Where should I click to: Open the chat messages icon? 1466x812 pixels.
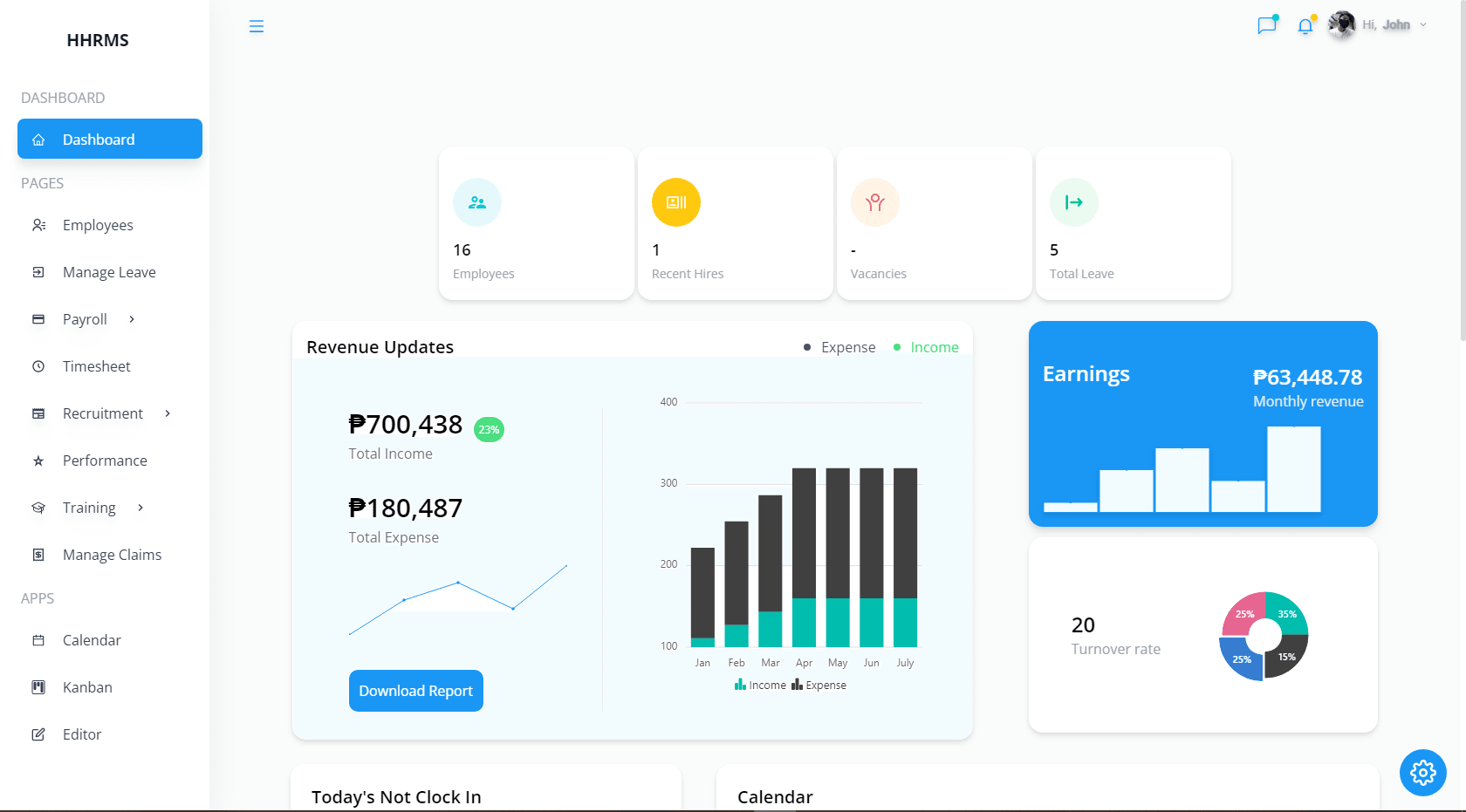(1267, 25)
